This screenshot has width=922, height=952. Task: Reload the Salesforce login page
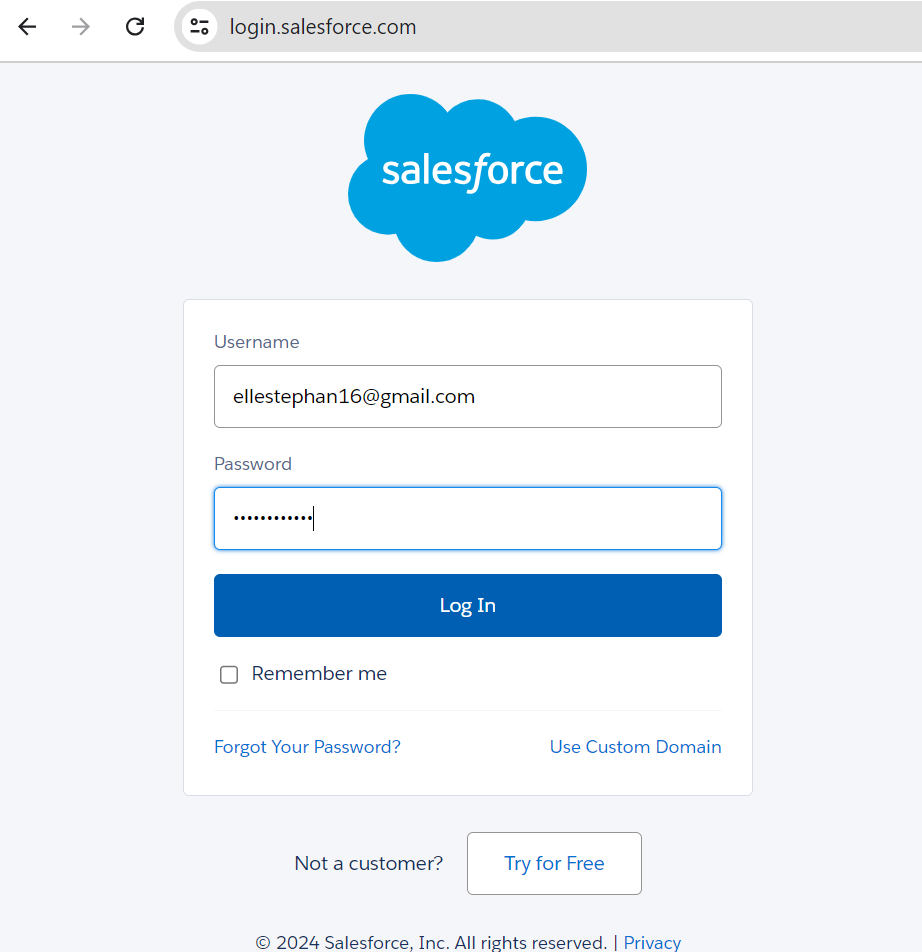click(135, 27)
